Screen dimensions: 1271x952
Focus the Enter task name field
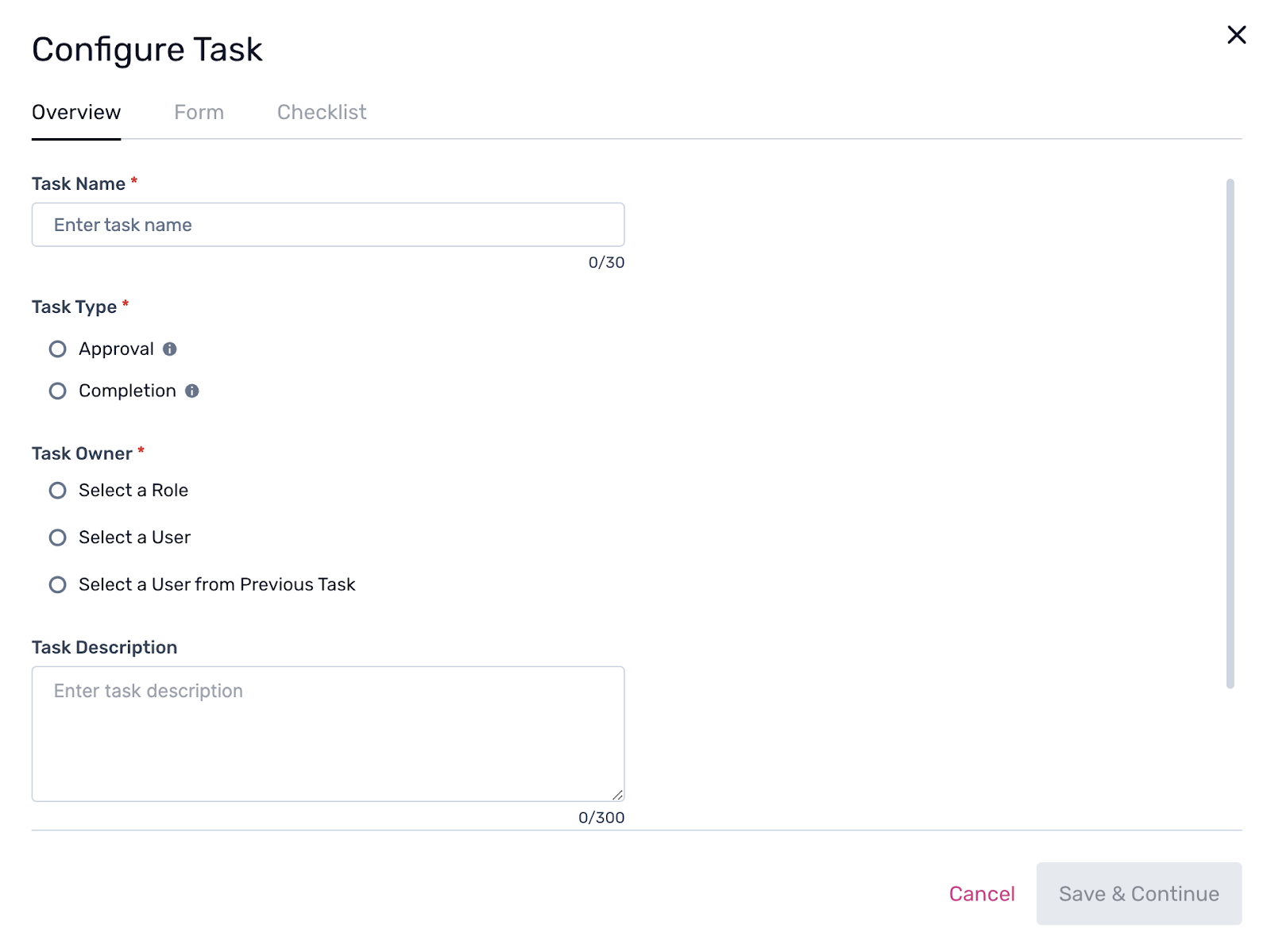[x=328, y=225]
